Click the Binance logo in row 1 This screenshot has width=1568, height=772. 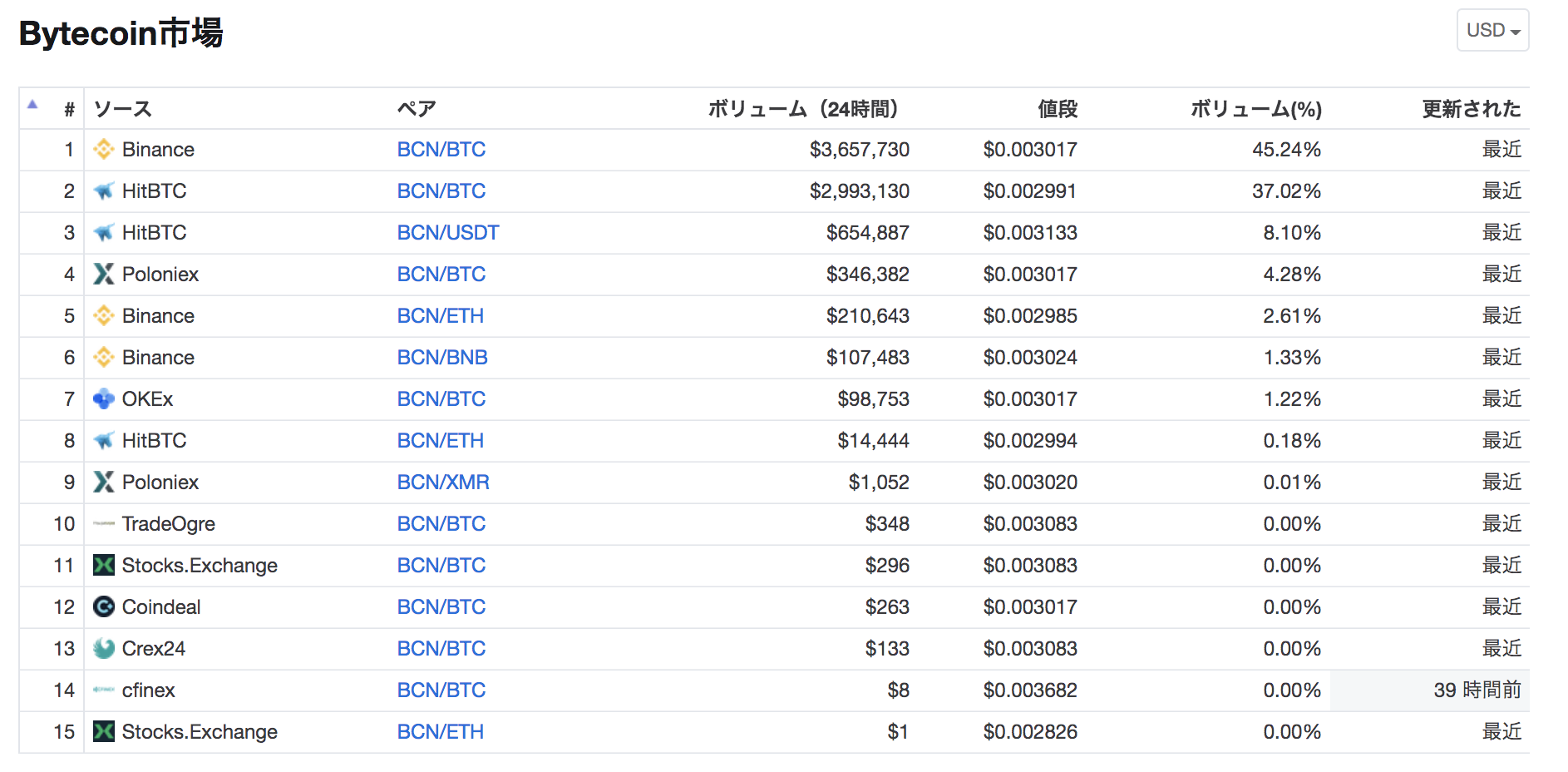point(103,150)
